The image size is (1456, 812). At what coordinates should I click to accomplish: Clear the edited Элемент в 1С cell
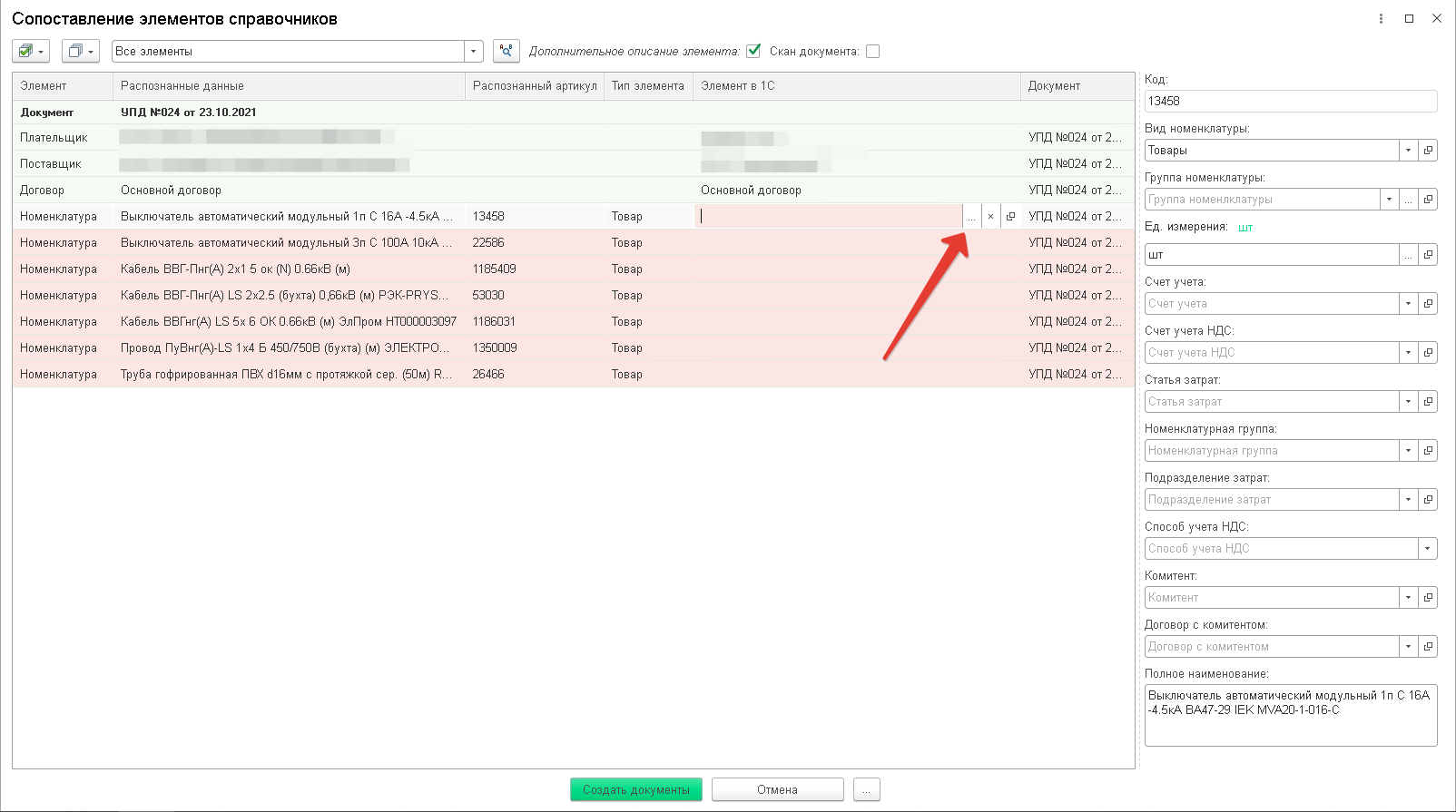point(991,217)
